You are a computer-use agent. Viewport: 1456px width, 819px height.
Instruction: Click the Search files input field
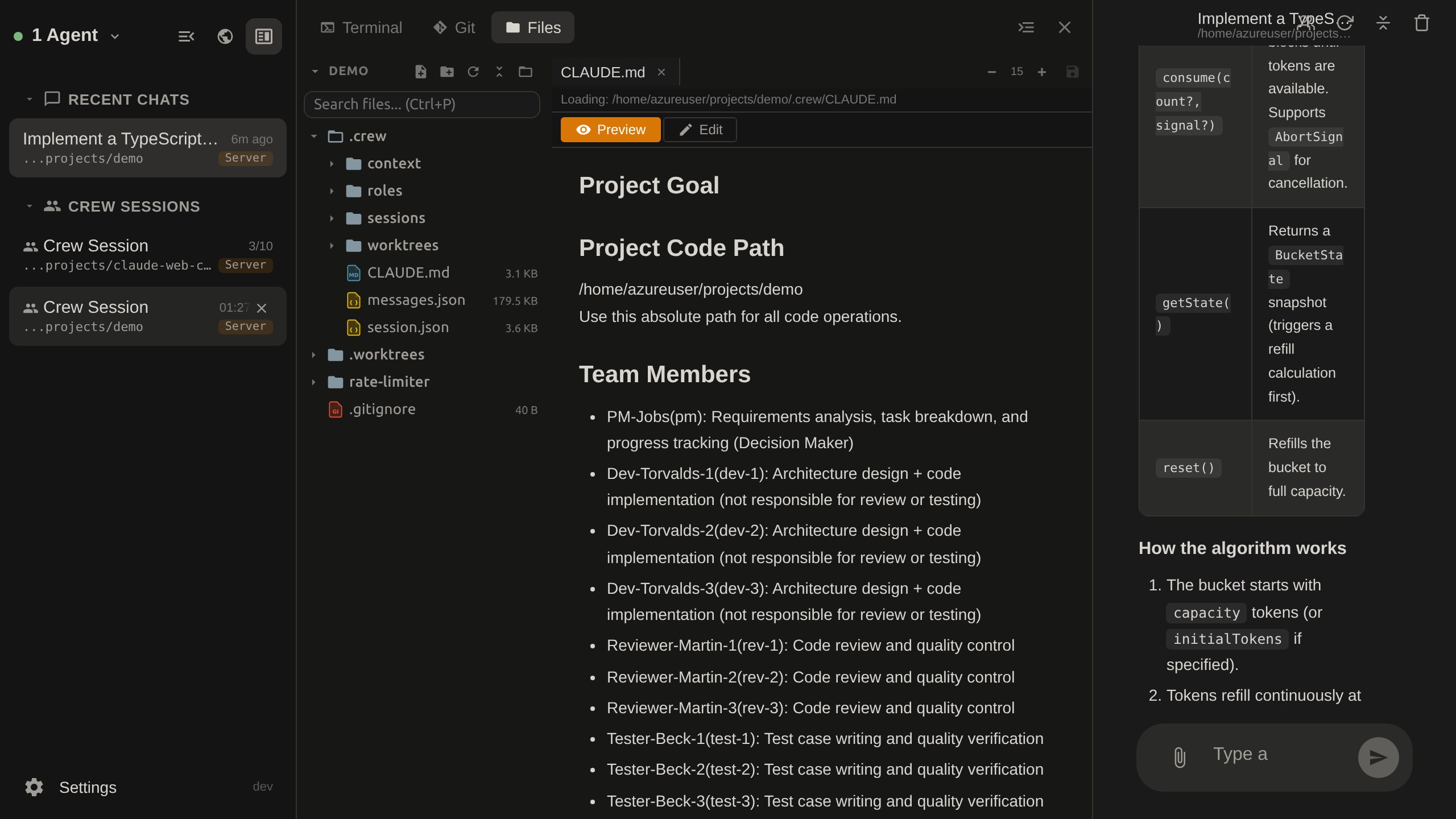[421, 105]
